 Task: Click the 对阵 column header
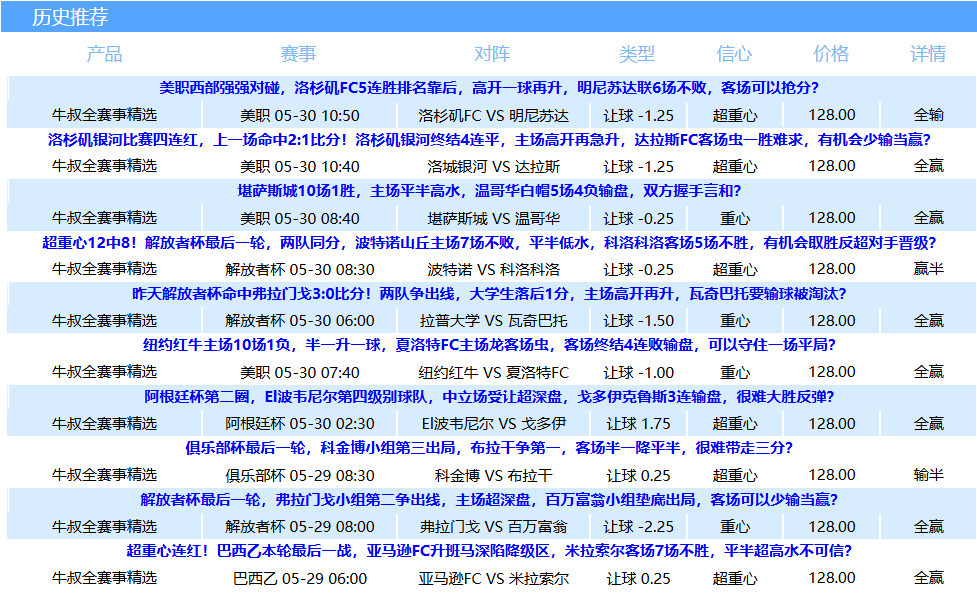[x=492, y=54]
